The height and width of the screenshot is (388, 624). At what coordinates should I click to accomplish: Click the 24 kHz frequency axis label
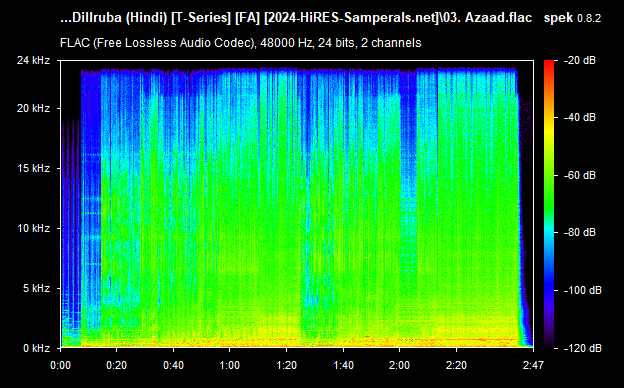tap(33, 60)
